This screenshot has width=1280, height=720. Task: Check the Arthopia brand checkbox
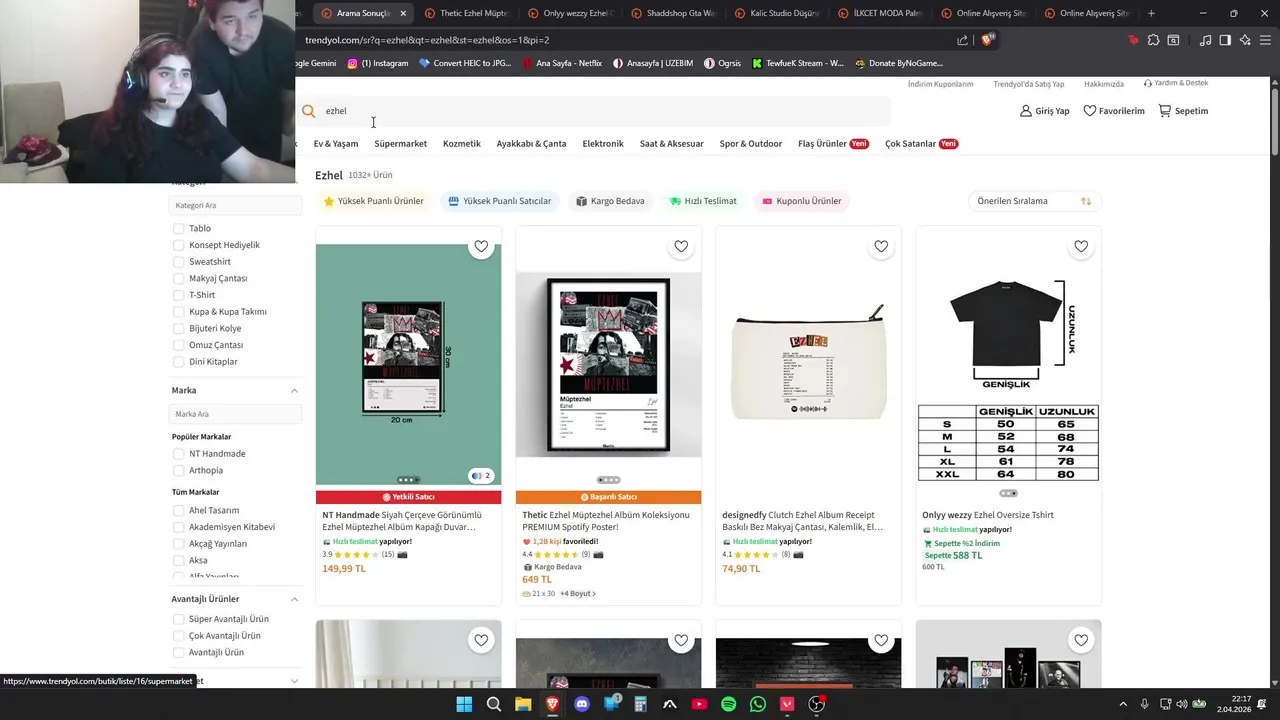coord(179,470)
